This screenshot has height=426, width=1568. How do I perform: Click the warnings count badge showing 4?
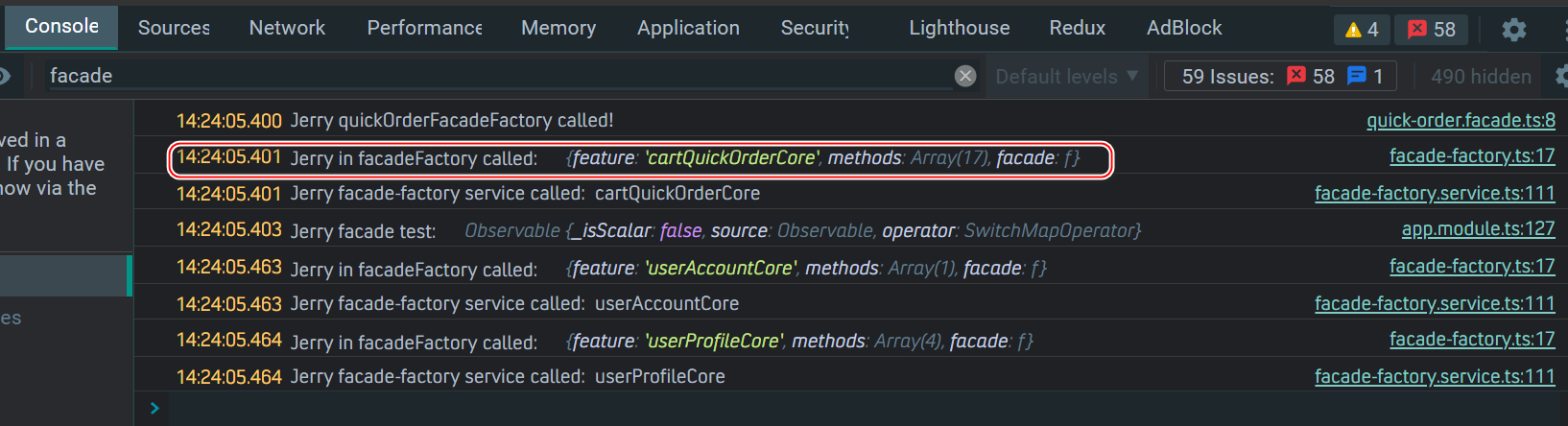pos(1362,30)
